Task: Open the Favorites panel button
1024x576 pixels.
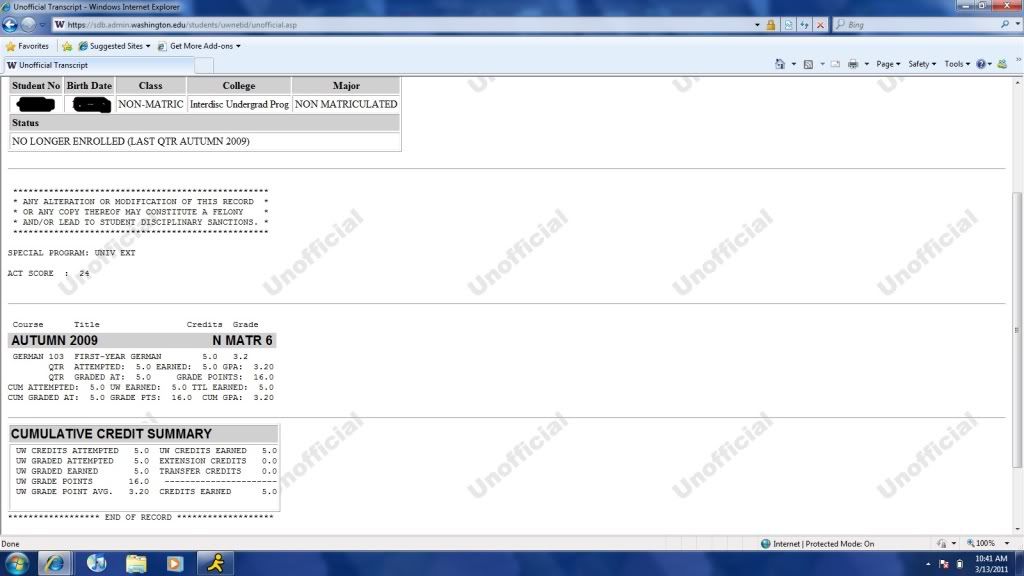Action: (x=27, y=46)
